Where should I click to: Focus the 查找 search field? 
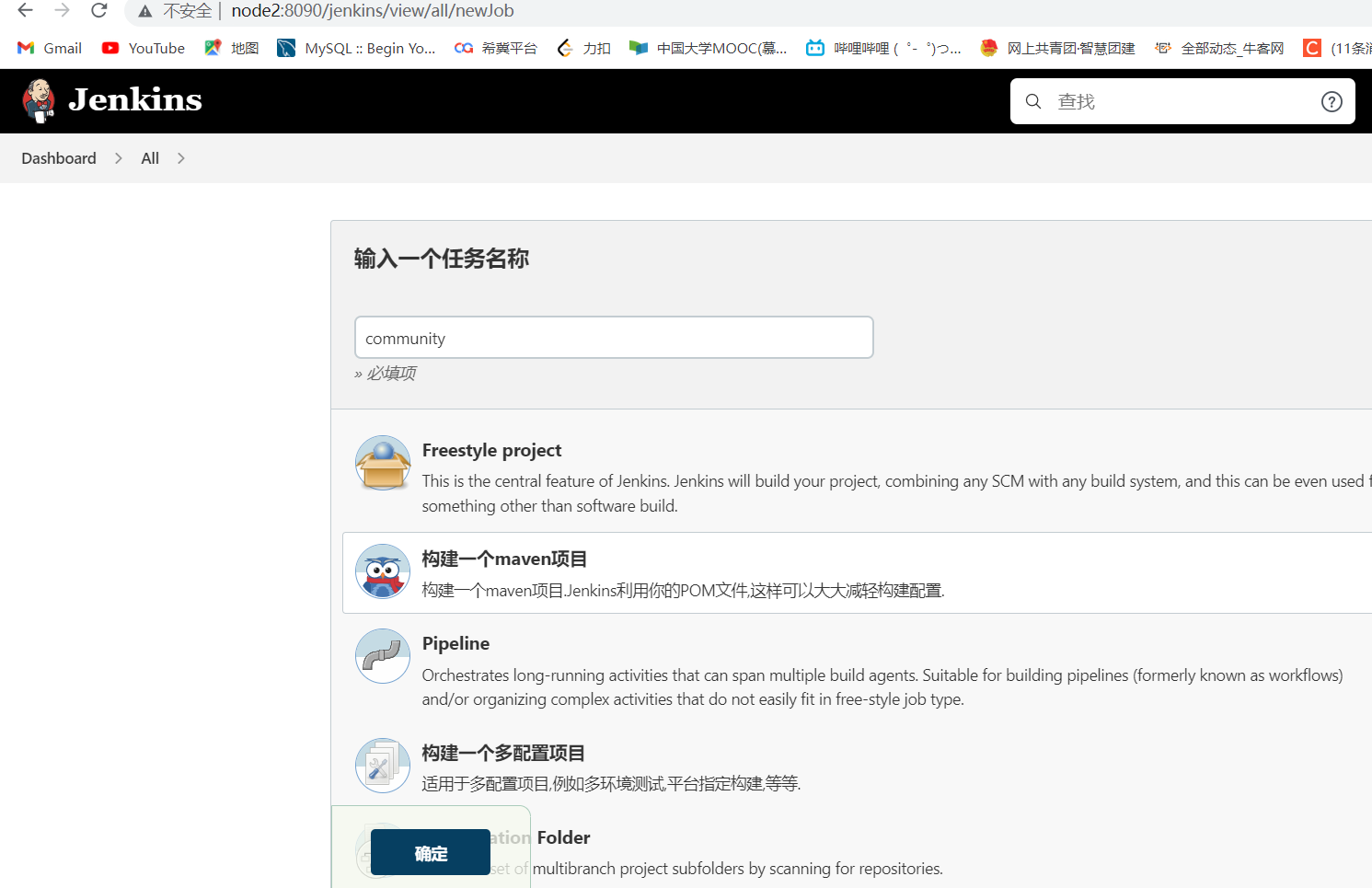pyautogui.click(x=1182, y=101)
